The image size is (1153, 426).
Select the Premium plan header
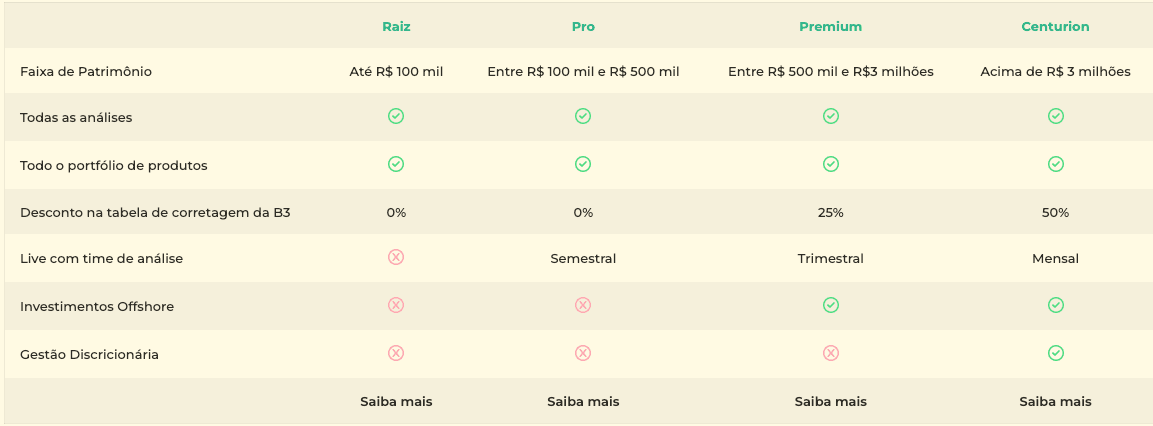[830, 27]
